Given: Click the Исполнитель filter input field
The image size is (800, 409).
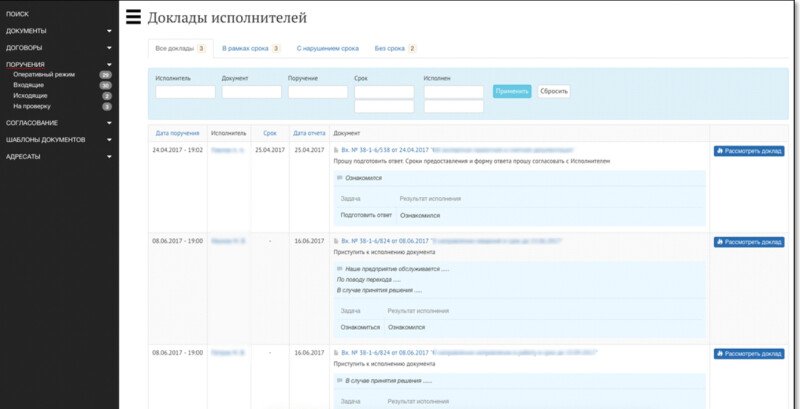Looking at the screenshot, I should pos(185,92).
